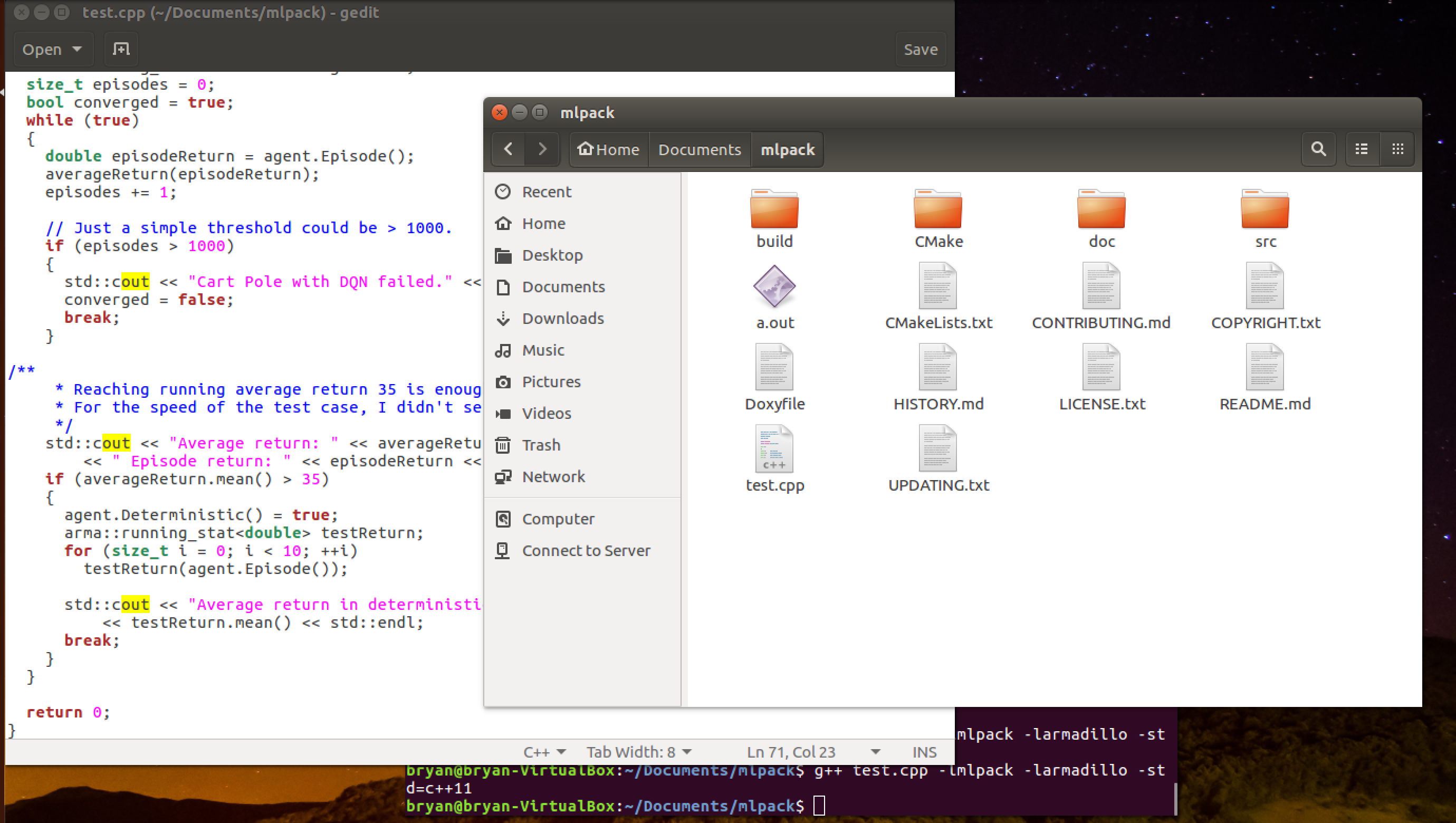Open Trash from the sidebar

[541, 445]
